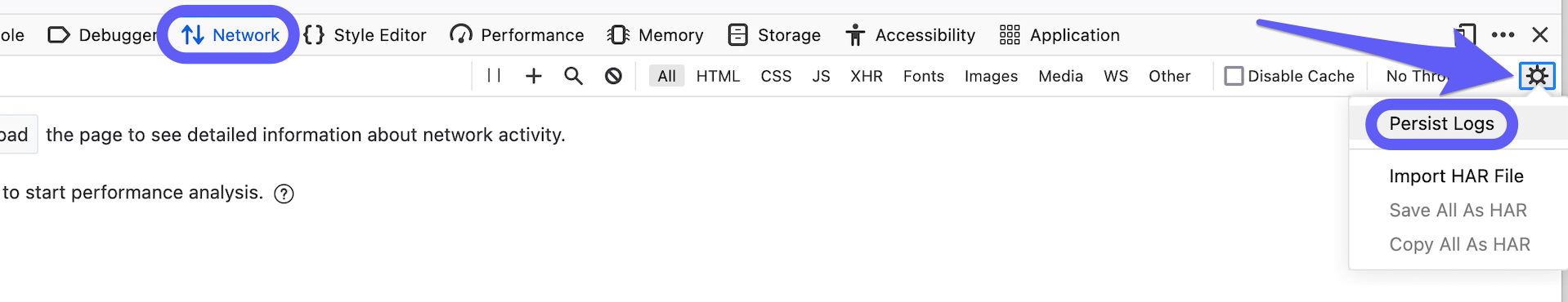Expand the No Throttling dropdown
This screenshot has height=302, width=1568.
point(1418,76)
